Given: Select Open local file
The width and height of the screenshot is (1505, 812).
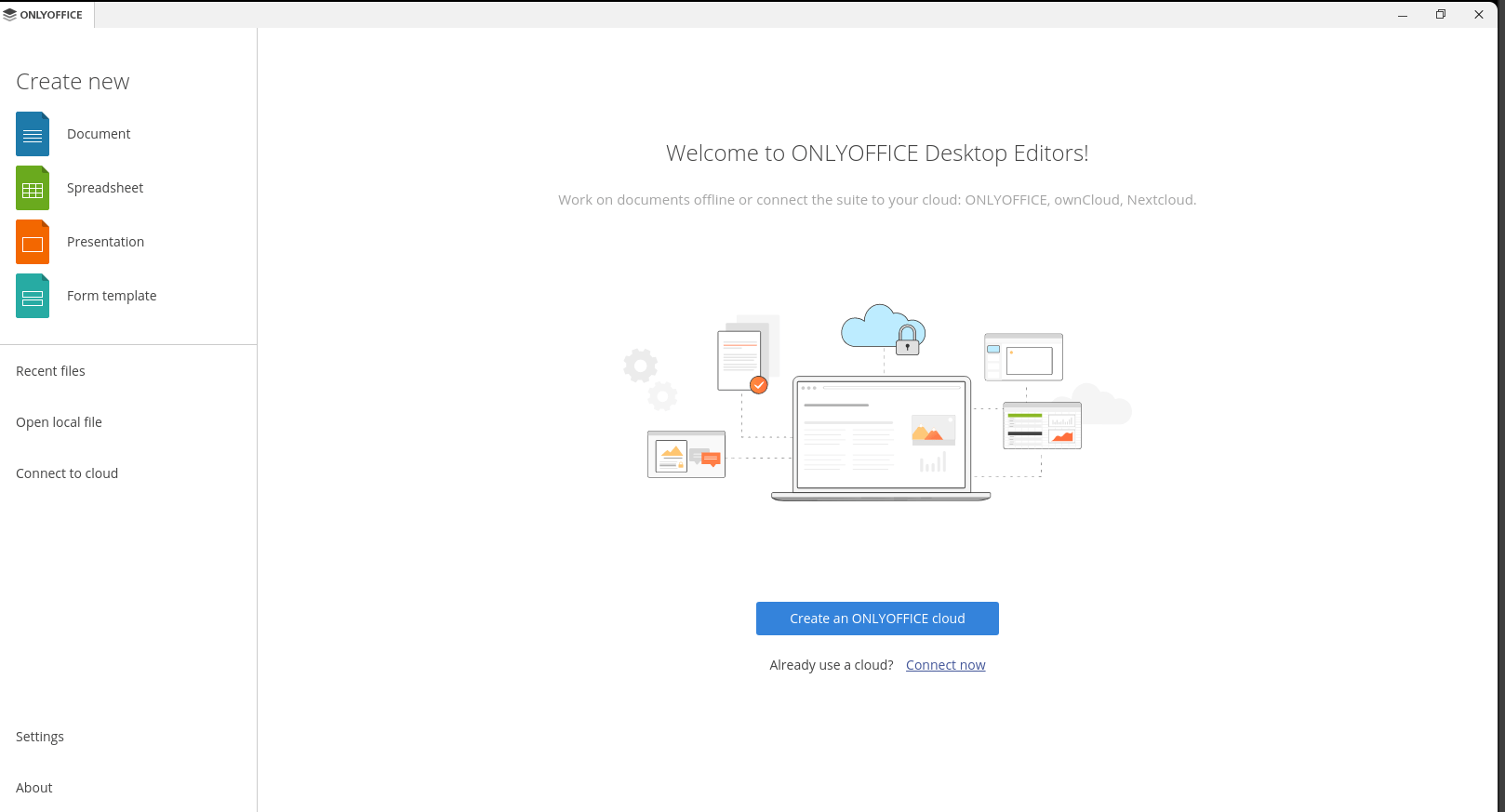Looking at the screenshot, I should pyautogui.click(x=59, y=422).
